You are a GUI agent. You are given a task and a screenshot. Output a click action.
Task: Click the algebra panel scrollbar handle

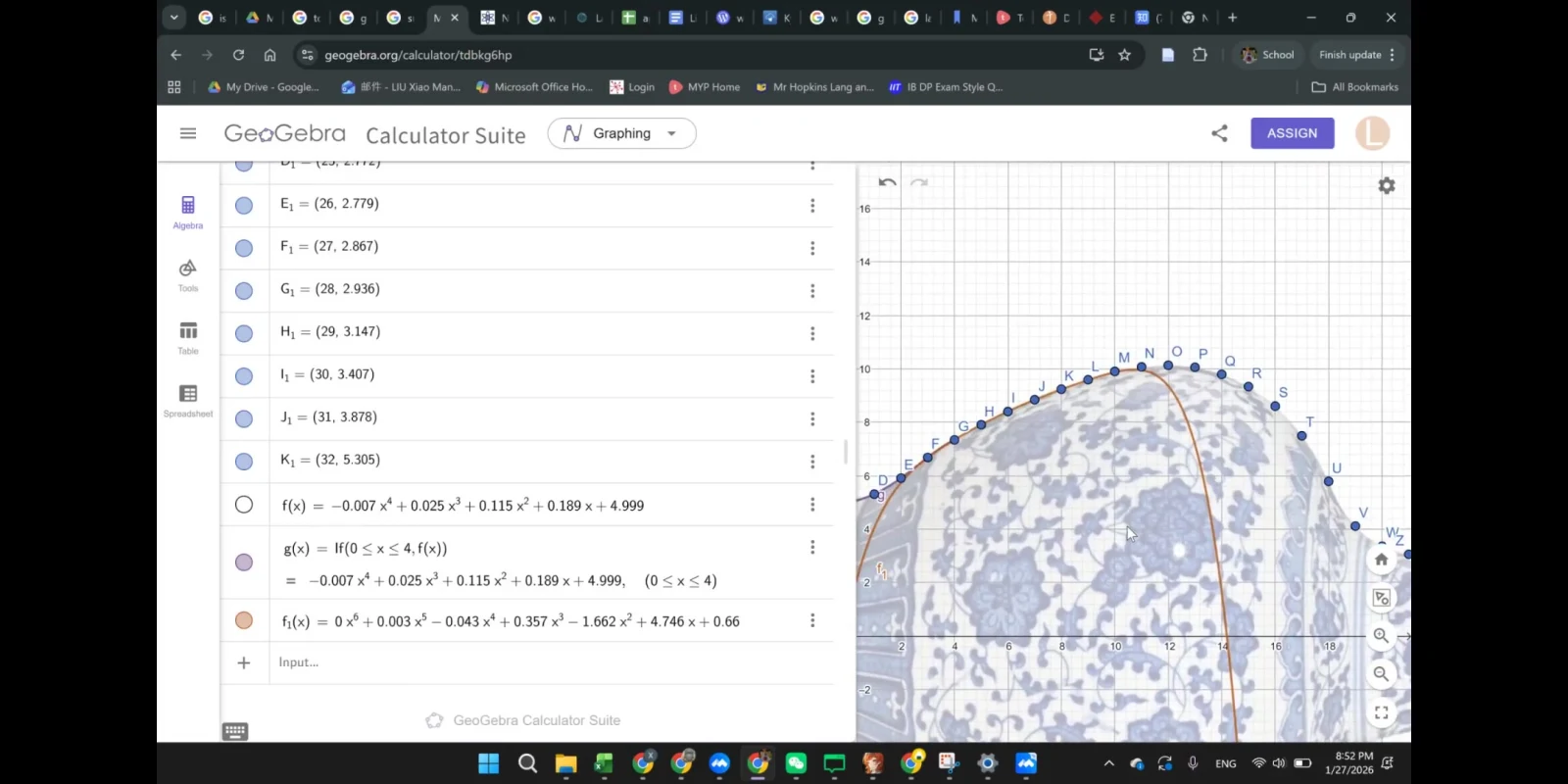(x=846, y=452)
